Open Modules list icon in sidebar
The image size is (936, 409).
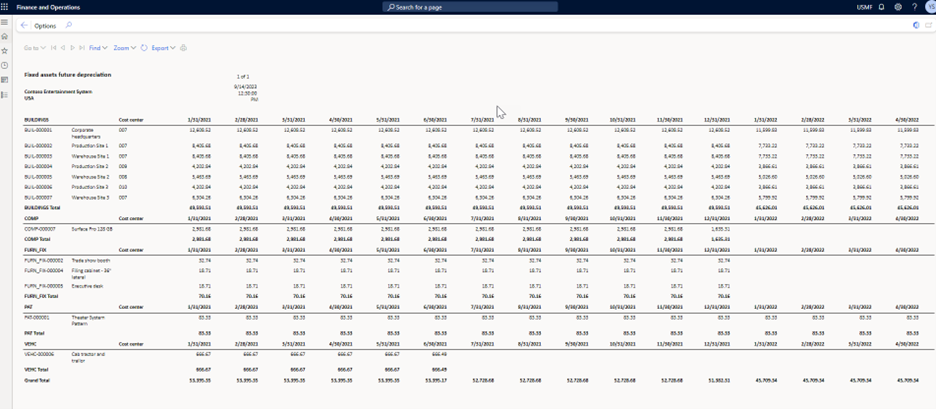(x=4, y=94)
